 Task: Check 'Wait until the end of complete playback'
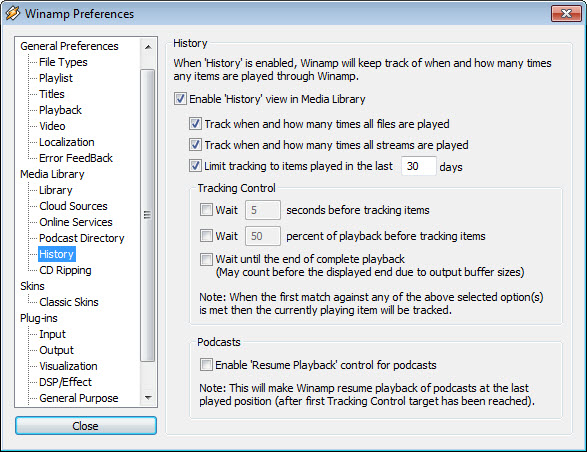point(206,259)
